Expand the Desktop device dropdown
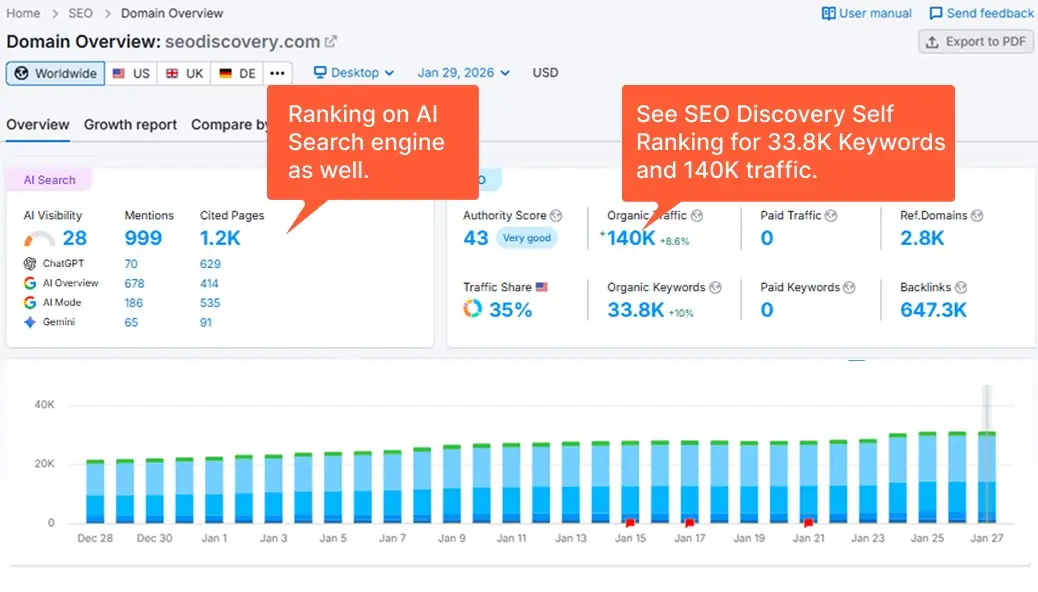1038x592 pixels. (354, 72)
